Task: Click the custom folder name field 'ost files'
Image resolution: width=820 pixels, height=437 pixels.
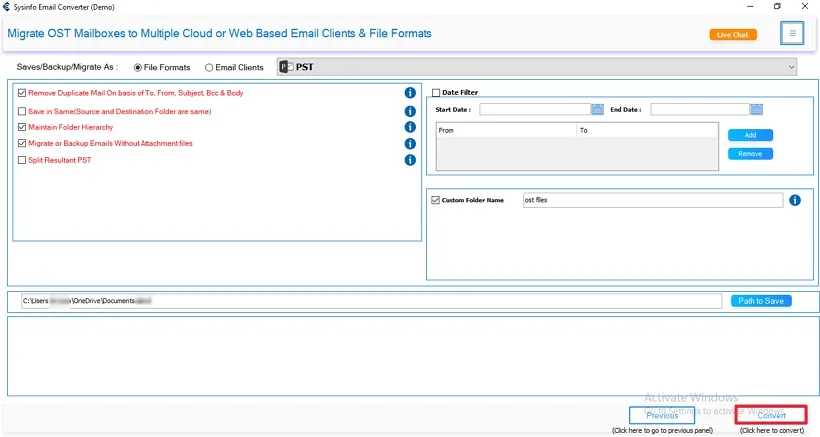Action: 653,200
